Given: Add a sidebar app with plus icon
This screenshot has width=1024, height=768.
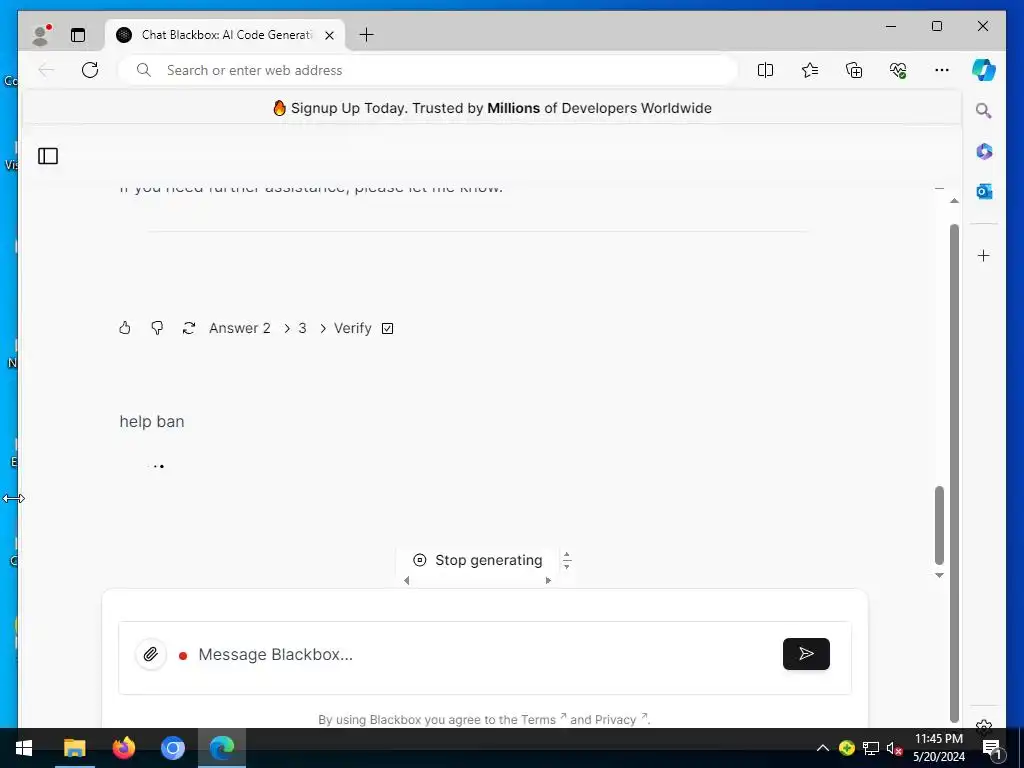Looking at the screenshot, I should tap(984, 255).
